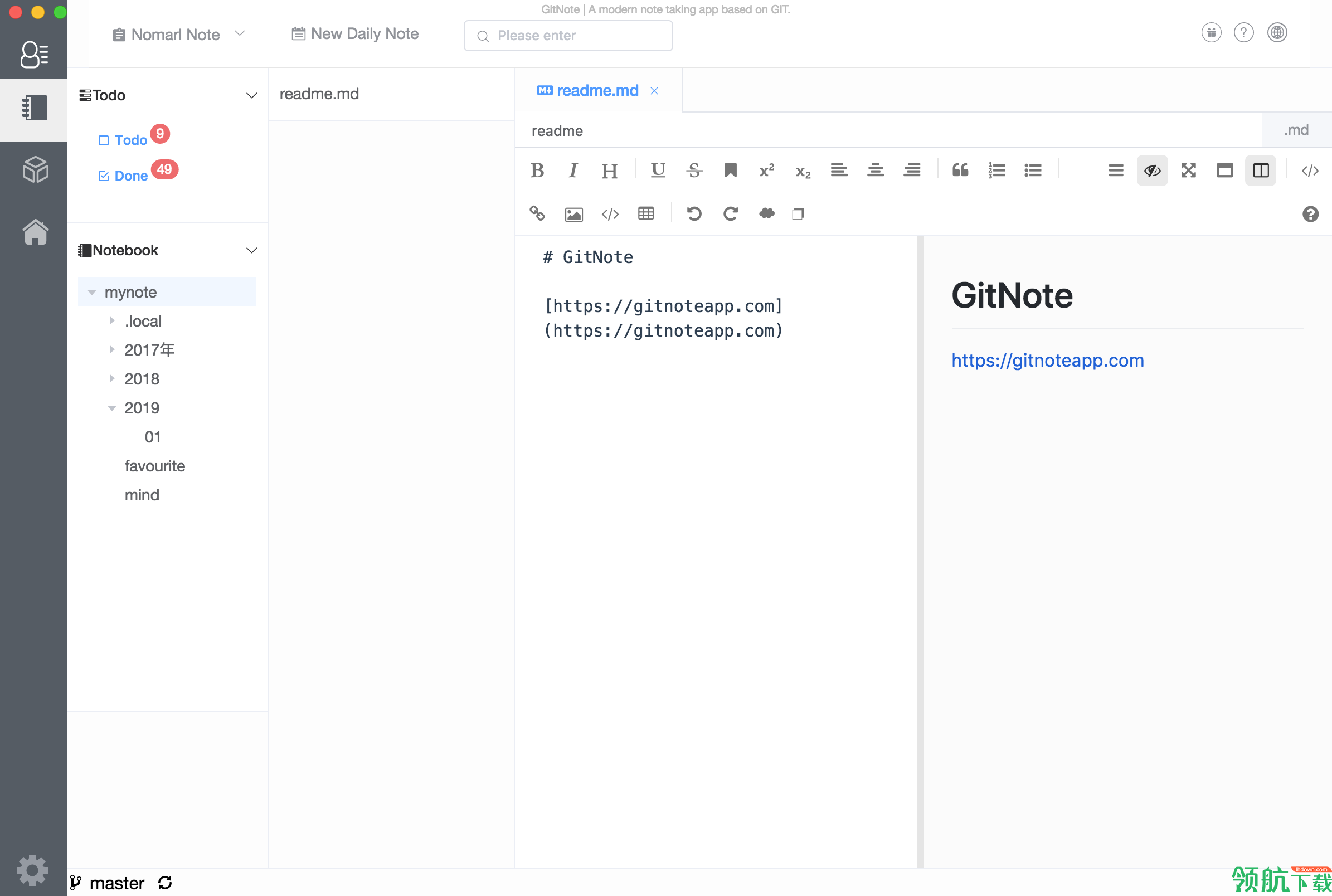
Task: Insert a table
Action: pos(646,214)
